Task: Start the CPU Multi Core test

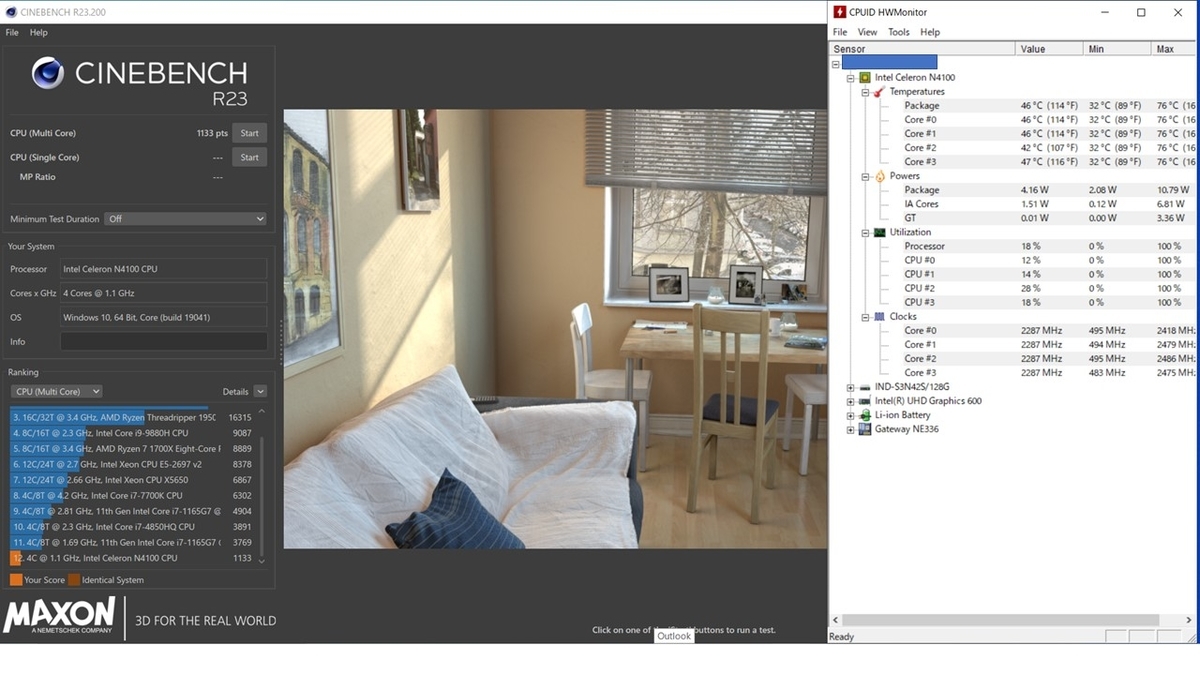Action: click(249, 133)
